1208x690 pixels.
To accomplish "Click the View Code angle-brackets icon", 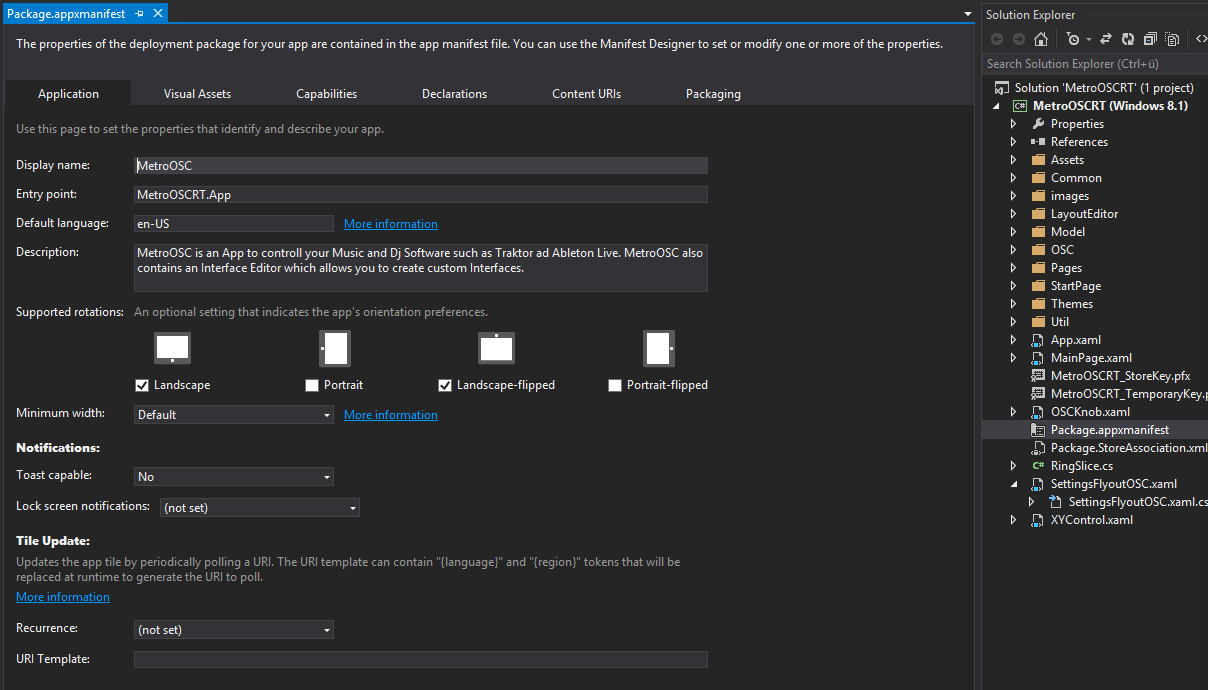I will tap(1201, 39).
